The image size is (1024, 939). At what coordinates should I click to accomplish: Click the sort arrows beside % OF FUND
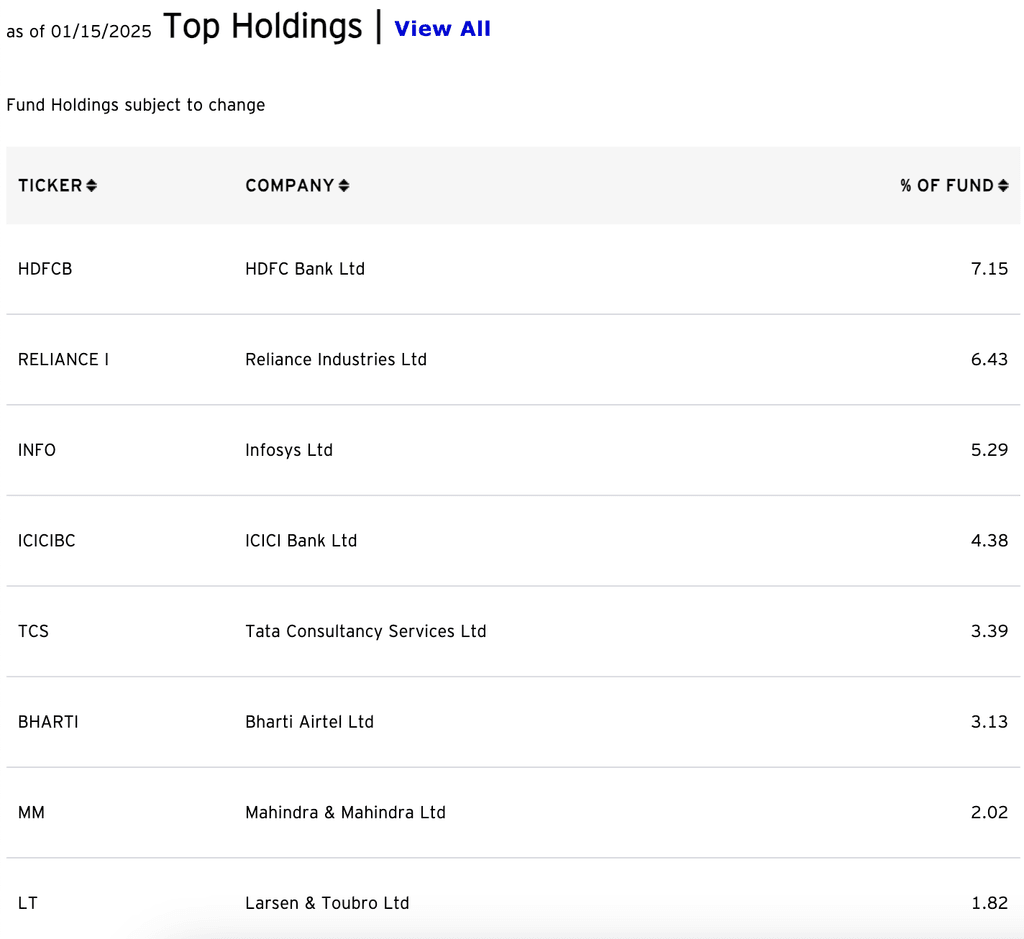1003,186
